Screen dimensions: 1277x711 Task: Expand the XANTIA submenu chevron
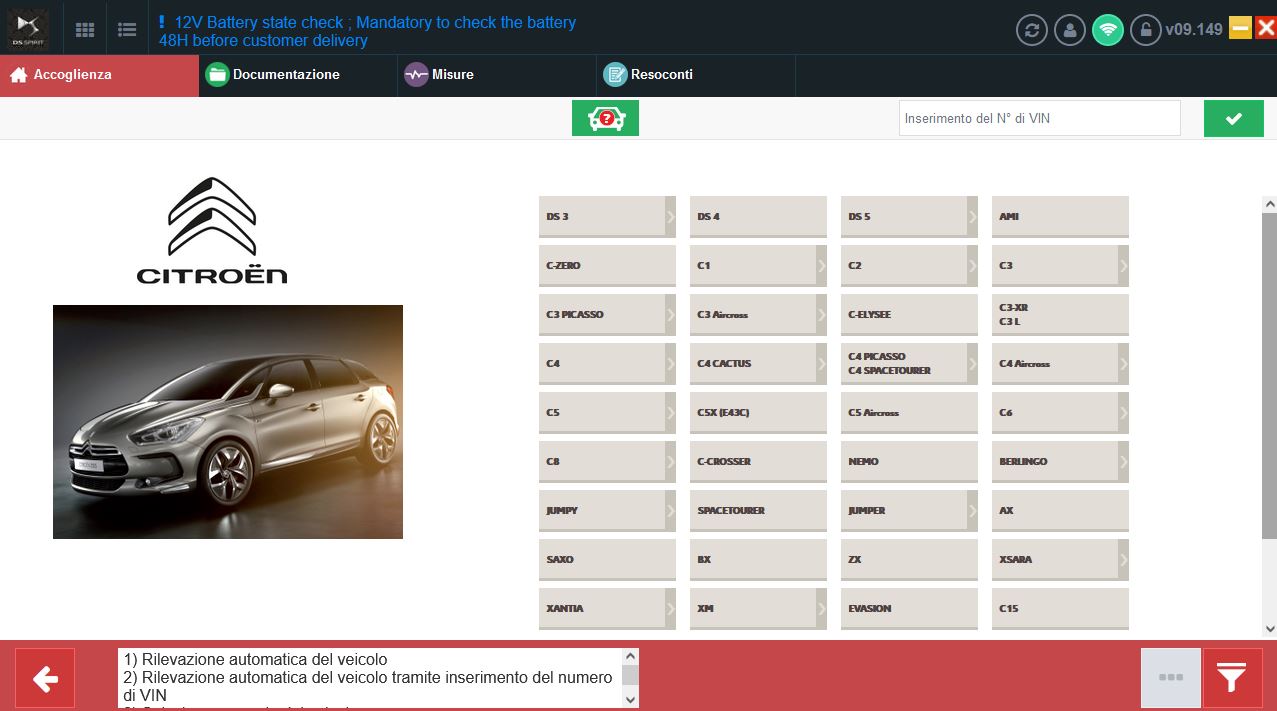[670, 609]
